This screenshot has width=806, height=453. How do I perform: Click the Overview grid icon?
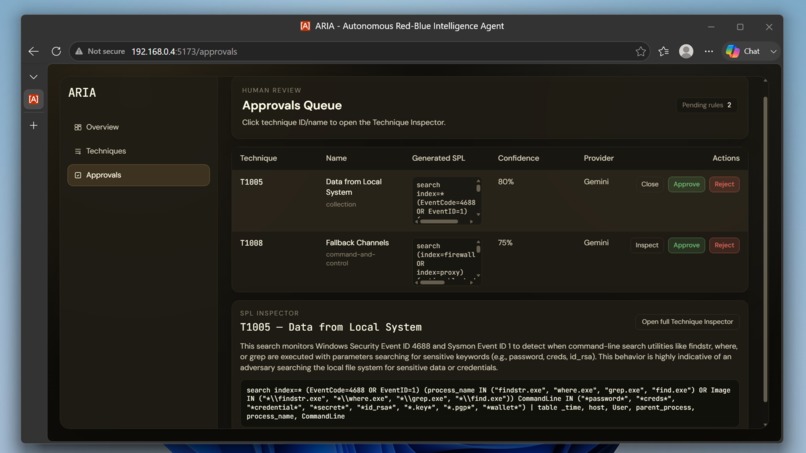coord(78,127)
